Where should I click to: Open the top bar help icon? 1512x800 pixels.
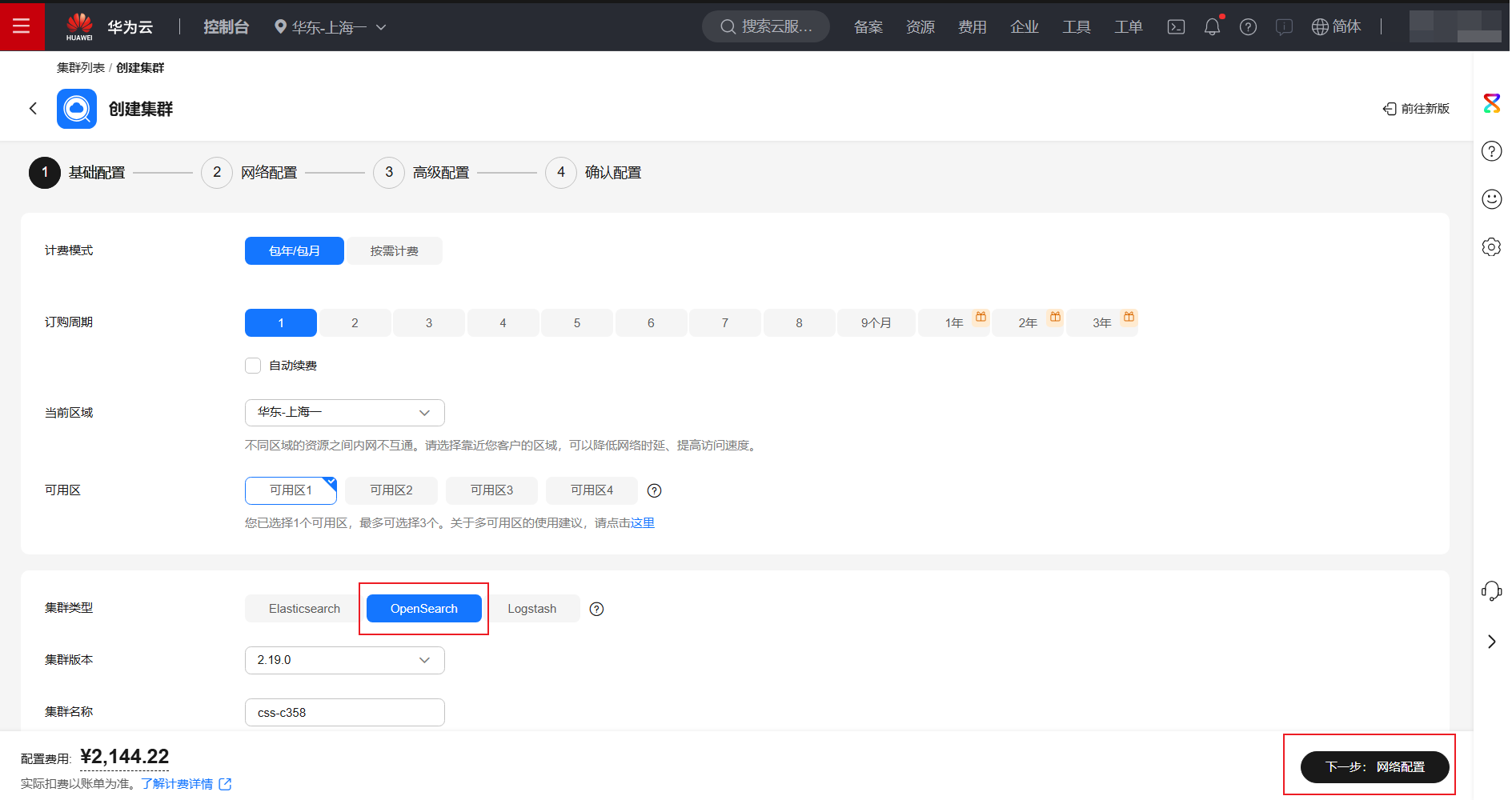(1248, 26)
